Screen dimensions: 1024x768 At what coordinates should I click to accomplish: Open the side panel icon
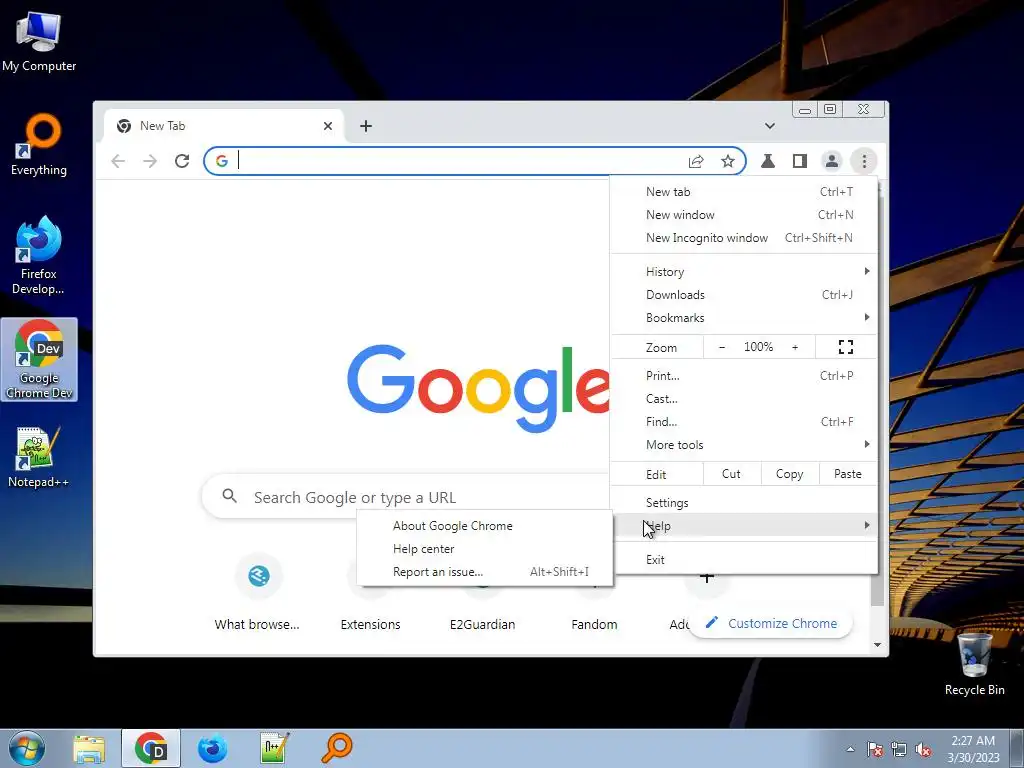[x=799, y=161]
